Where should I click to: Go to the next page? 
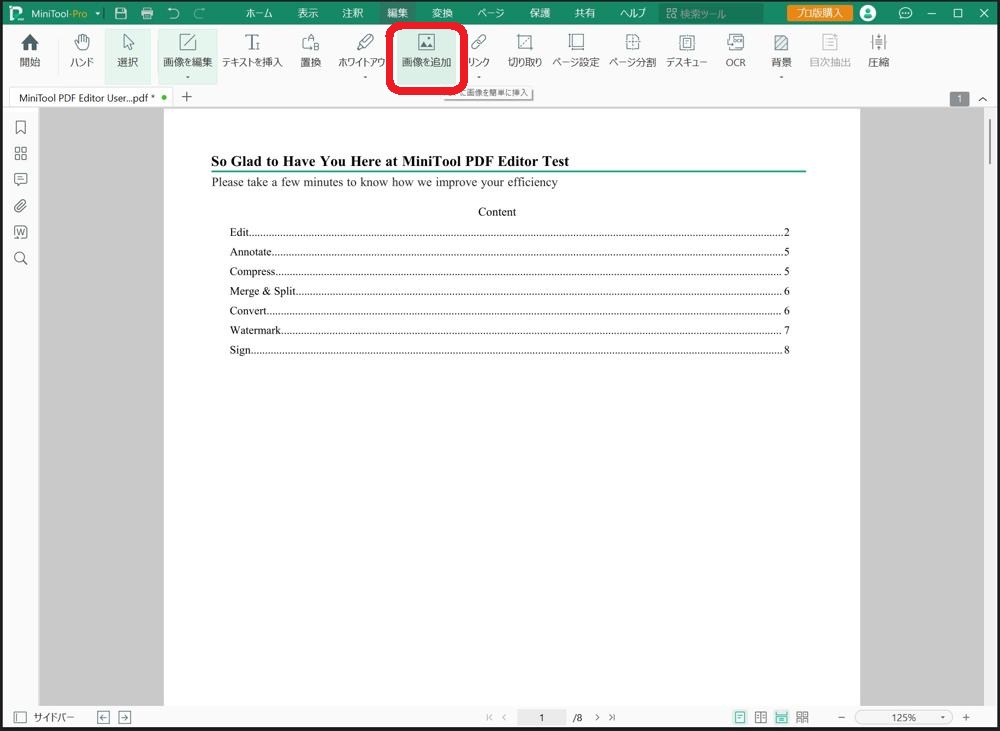point(597,718)
